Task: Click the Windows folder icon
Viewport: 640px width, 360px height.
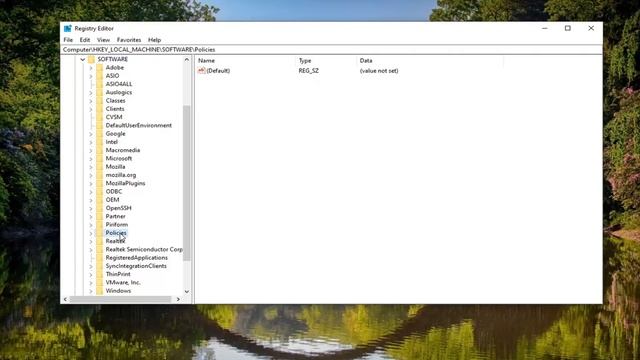Action: click(100, 291)
